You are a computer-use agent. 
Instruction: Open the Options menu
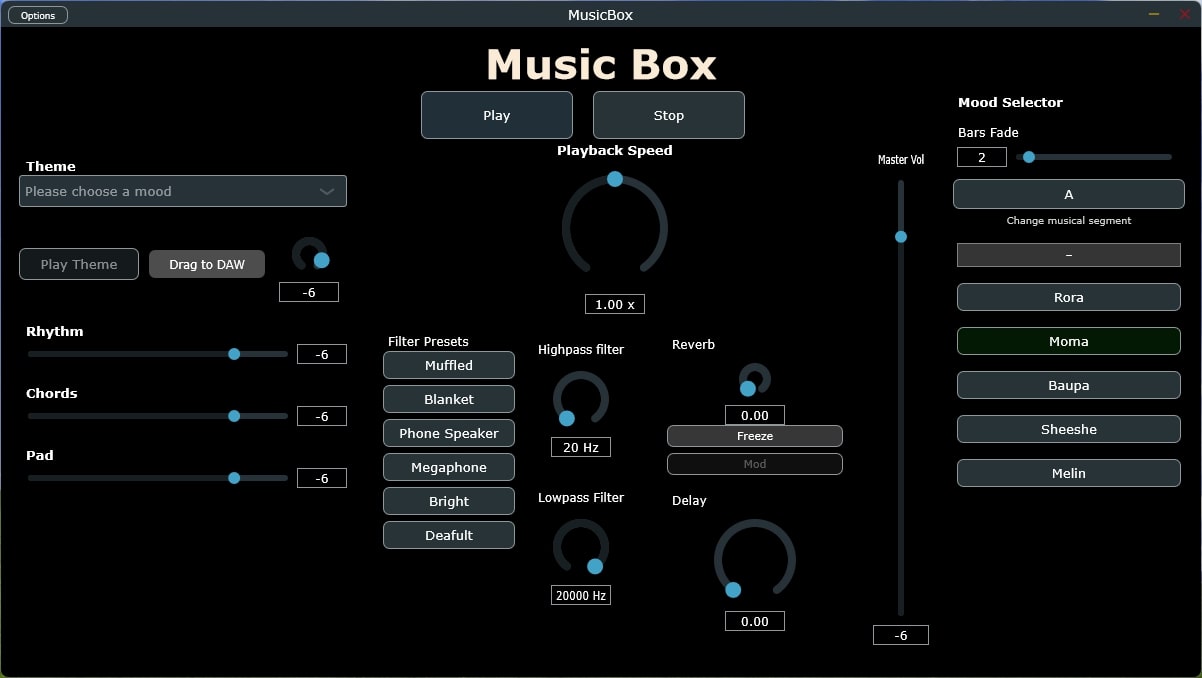pos(37,14)
